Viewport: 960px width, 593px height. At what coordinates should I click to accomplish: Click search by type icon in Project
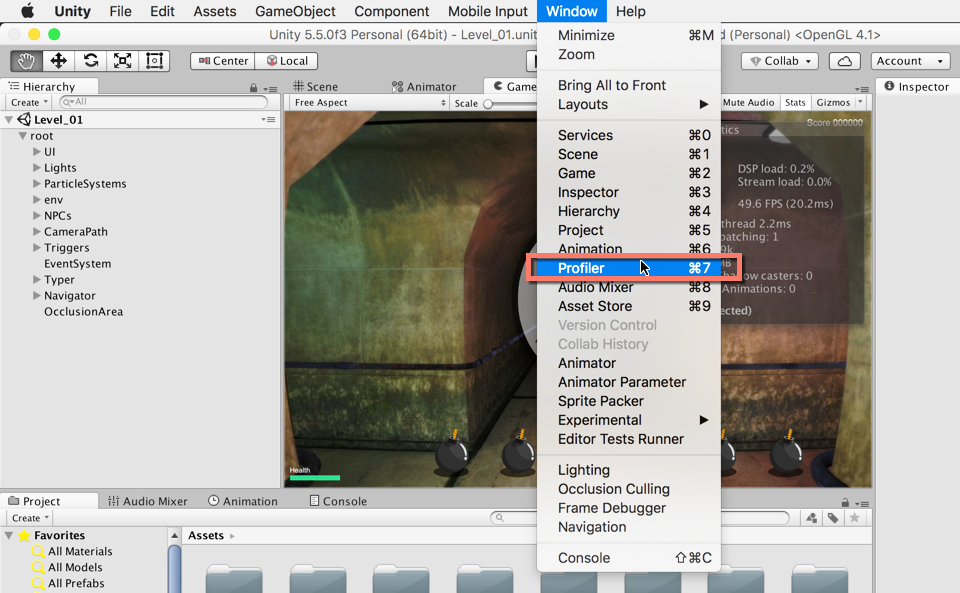pyautogui.click(x=812, y=518)
